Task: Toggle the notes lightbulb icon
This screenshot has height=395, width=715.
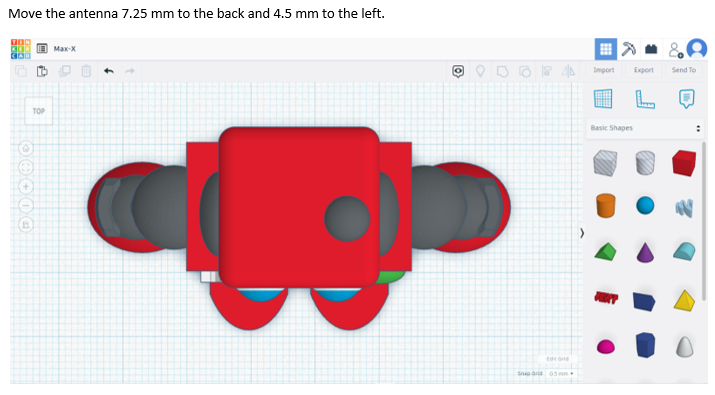Action: point(480,71)
